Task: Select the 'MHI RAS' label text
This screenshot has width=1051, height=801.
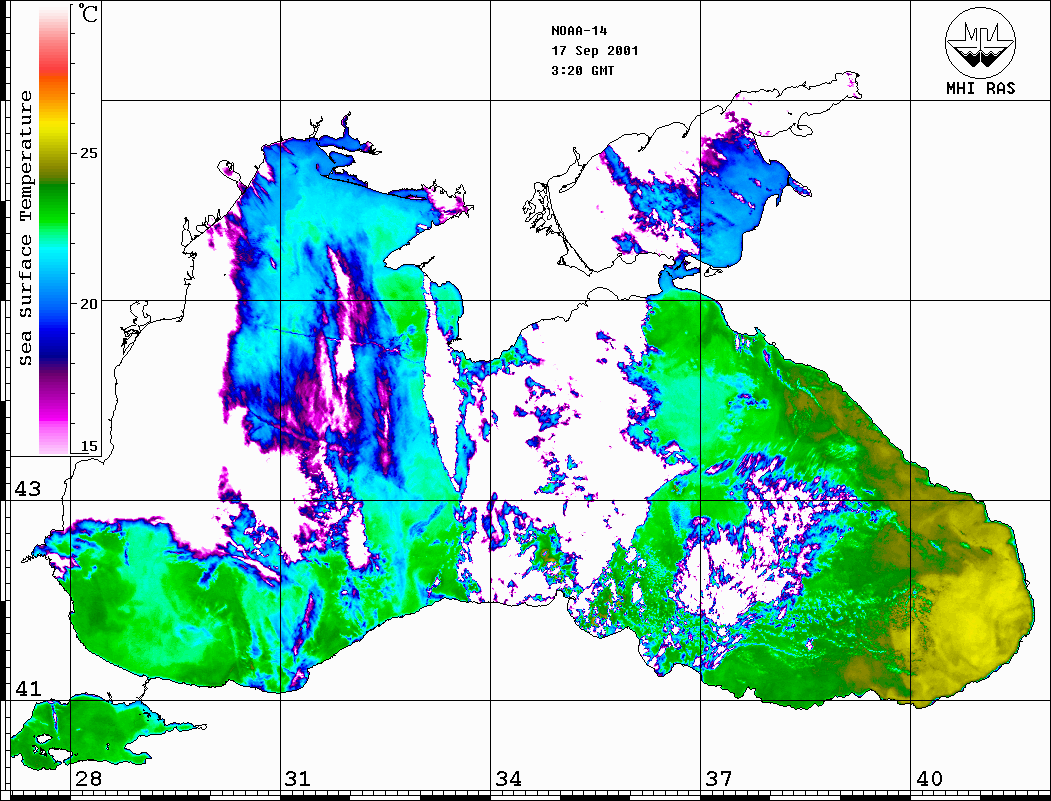Action: 980,88
